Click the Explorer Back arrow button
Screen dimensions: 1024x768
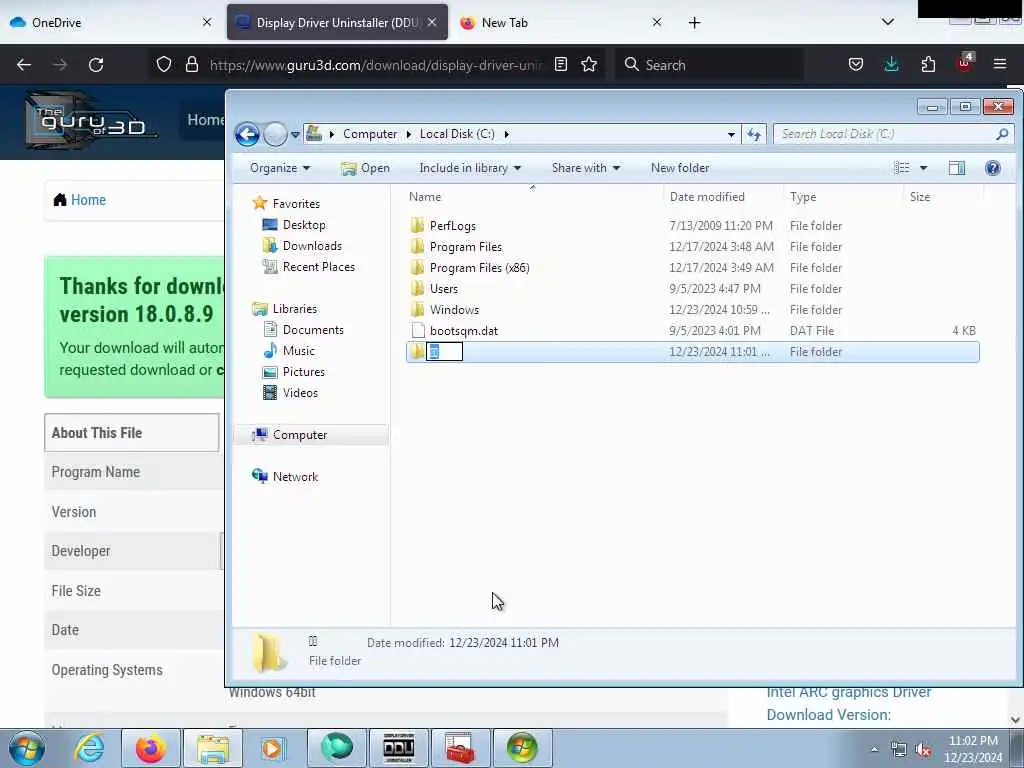pos(247,135)
